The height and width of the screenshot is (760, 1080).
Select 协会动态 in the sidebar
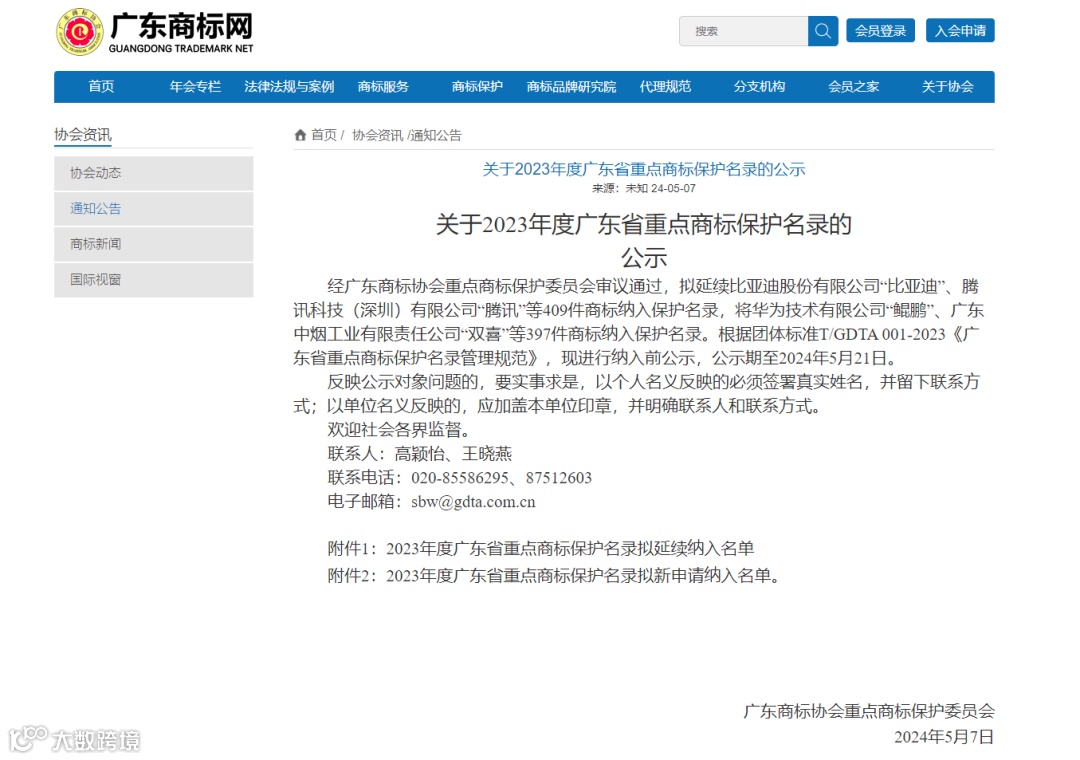[x=154, y=173]
